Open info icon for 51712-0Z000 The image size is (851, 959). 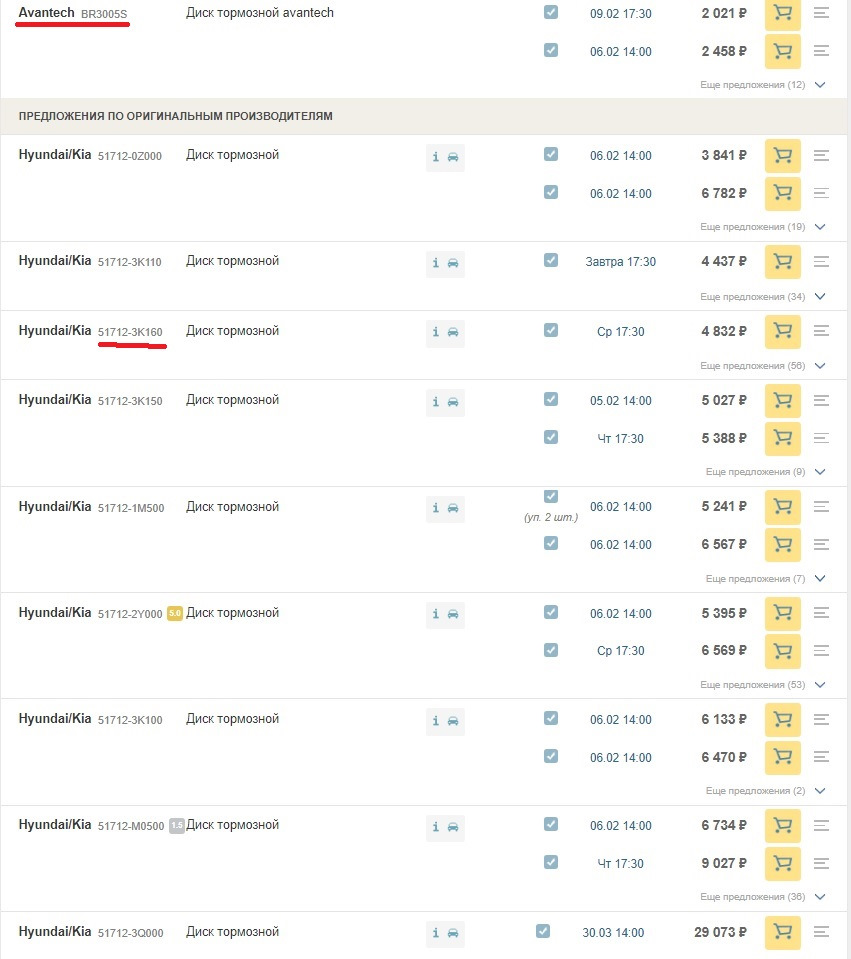pos(436,157)
